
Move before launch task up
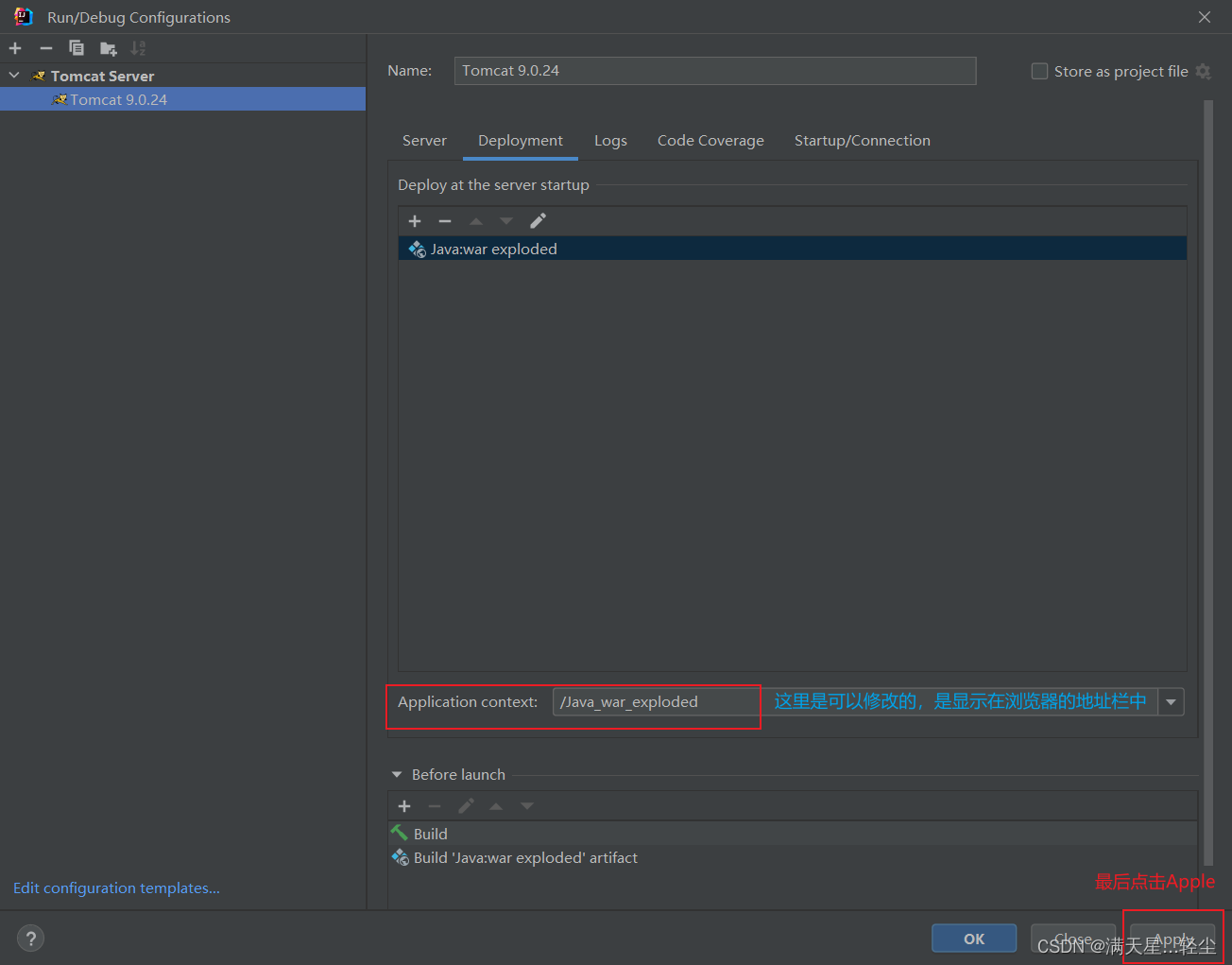point(496,806)
